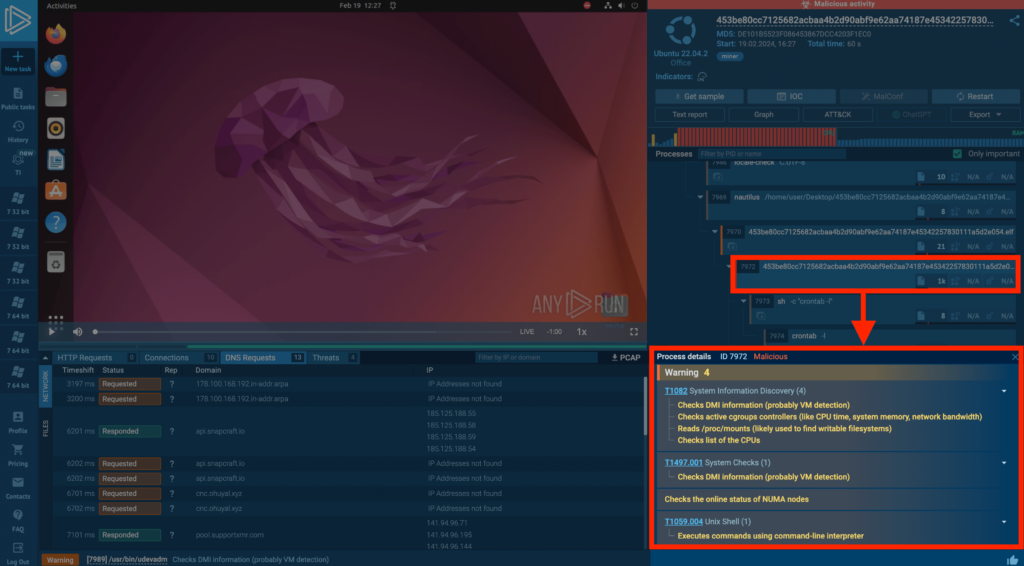Screen dimensions: 1024x566
Task: Collapse the nautilus process tree node
Action: tap(701, 197)
